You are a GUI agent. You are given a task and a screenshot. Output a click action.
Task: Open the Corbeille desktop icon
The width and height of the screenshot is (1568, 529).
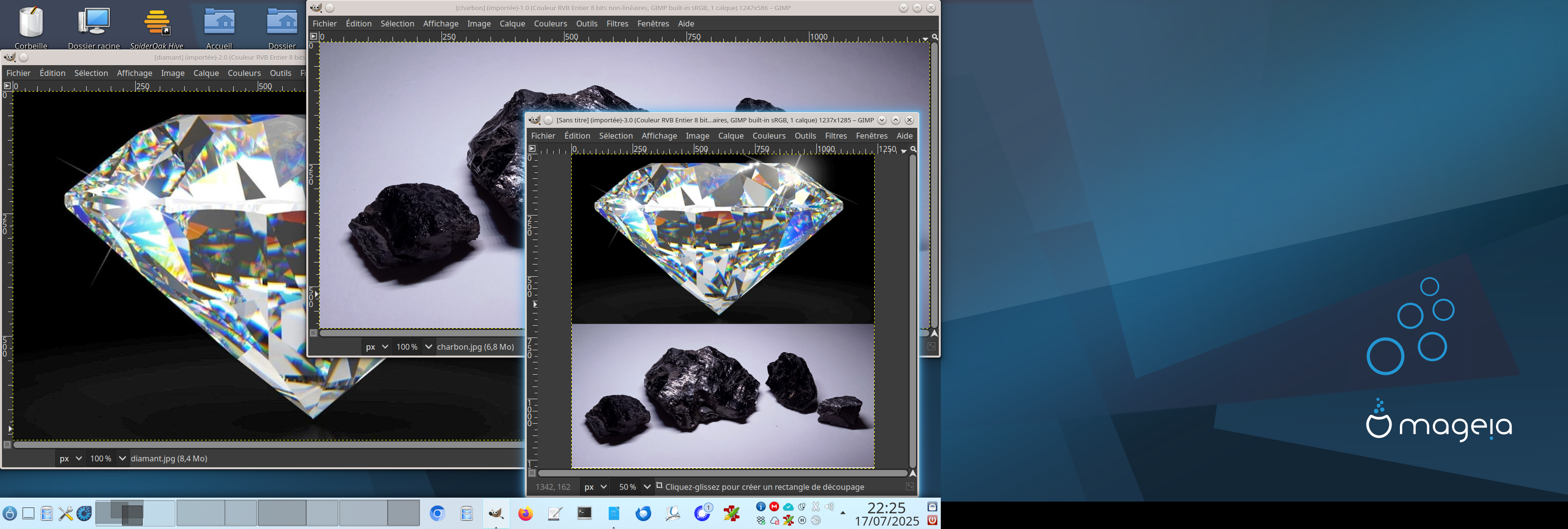click(x=31, y=27)
